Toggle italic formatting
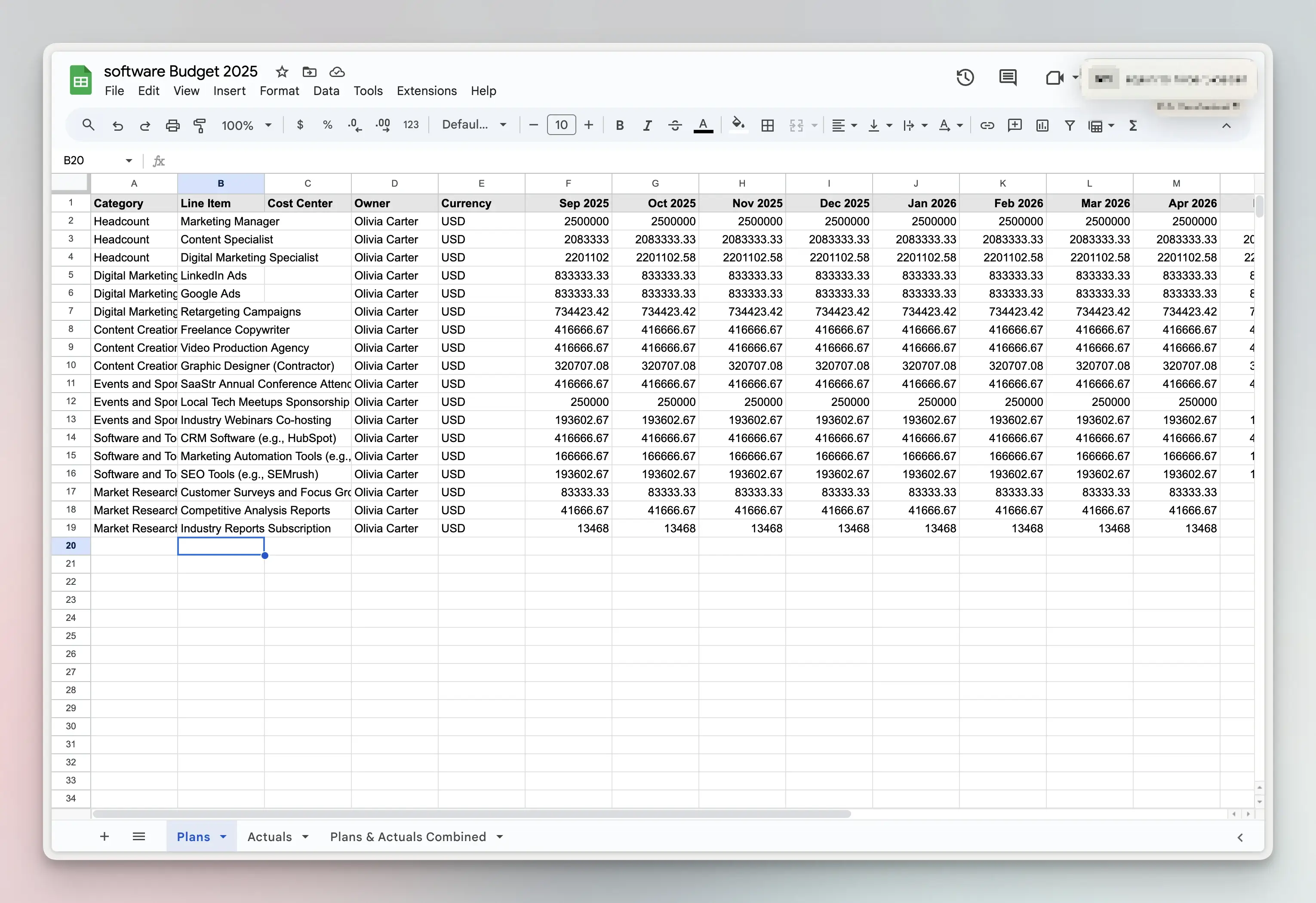Screen dimensions: 1316x903 tap(647, 125)
